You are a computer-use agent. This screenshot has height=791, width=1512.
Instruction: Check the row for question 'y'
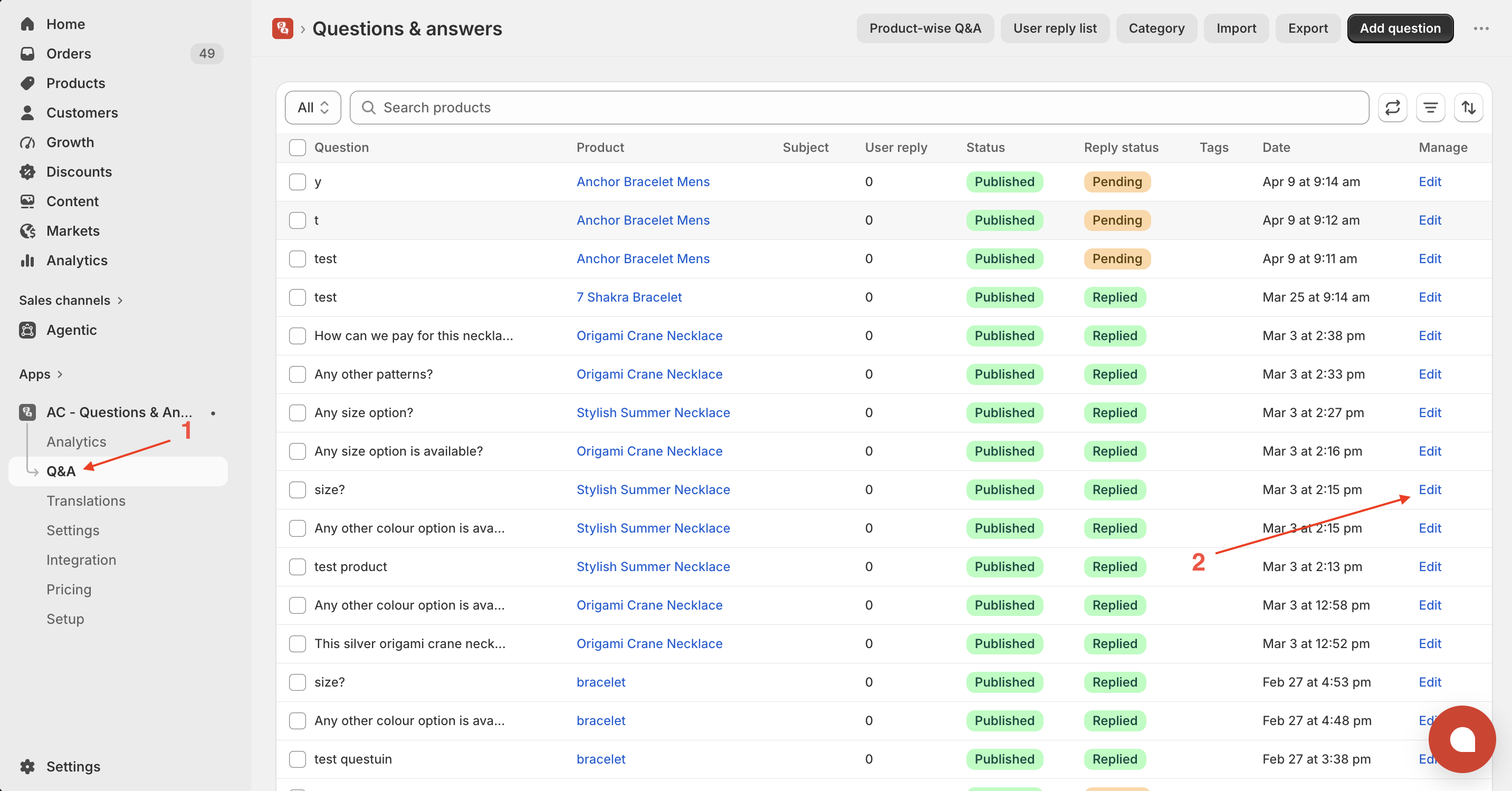tap(298, 181)
